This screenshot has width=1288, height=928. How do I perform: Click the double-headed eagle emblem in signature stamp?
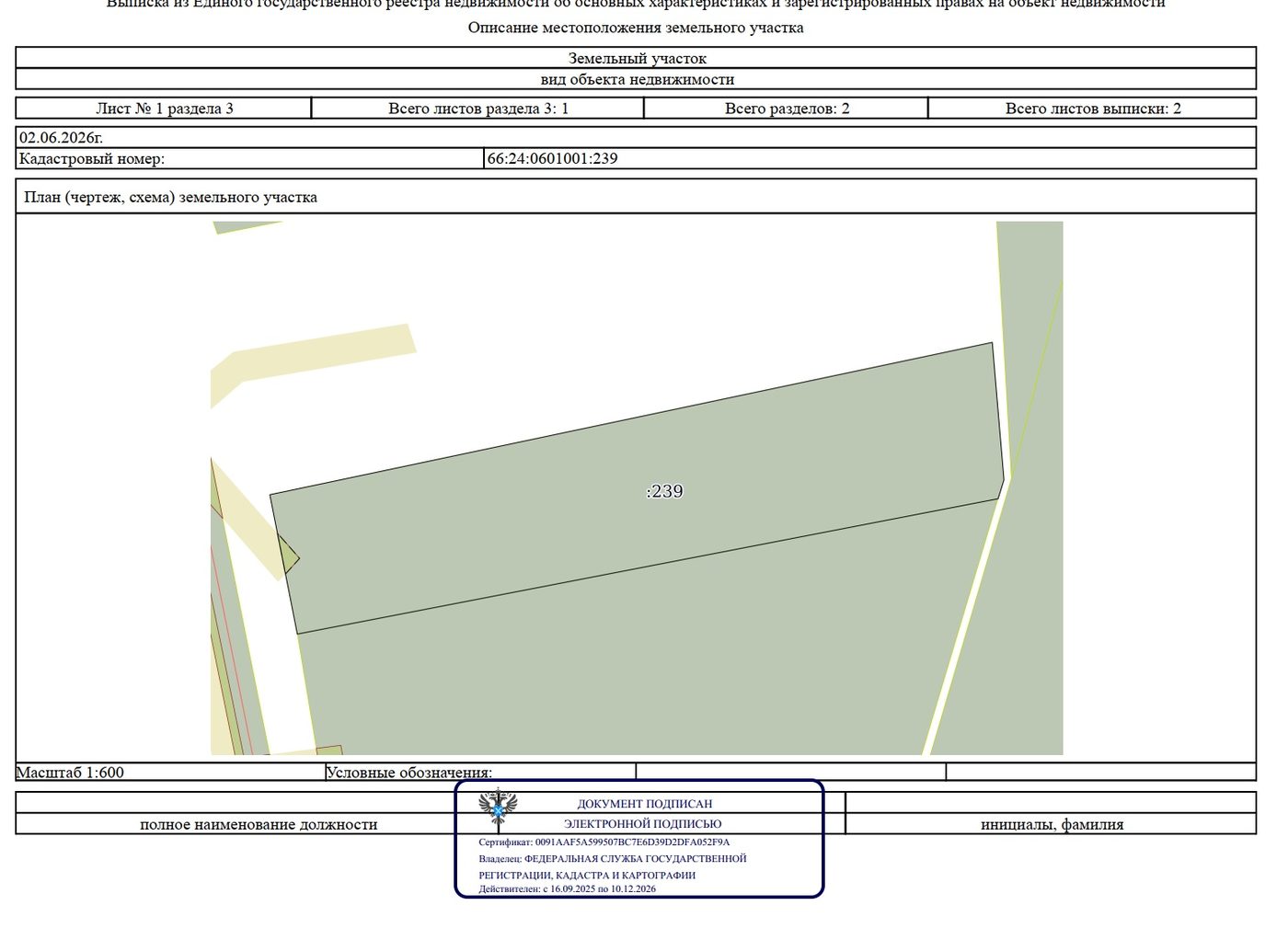pos(498,809)
